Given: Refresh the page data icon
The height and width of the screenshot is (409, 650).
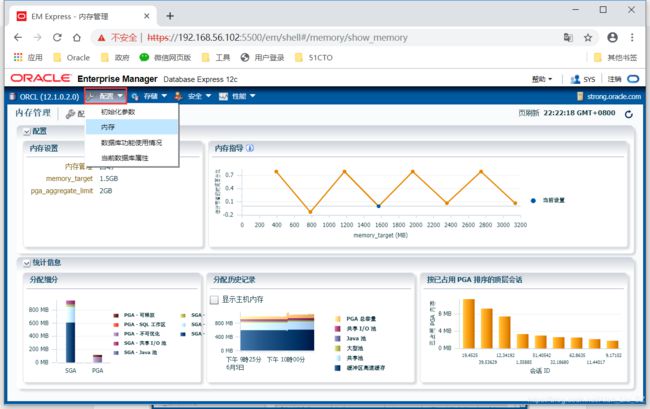Looking at the screenshot, I should [x=628, y=114].
